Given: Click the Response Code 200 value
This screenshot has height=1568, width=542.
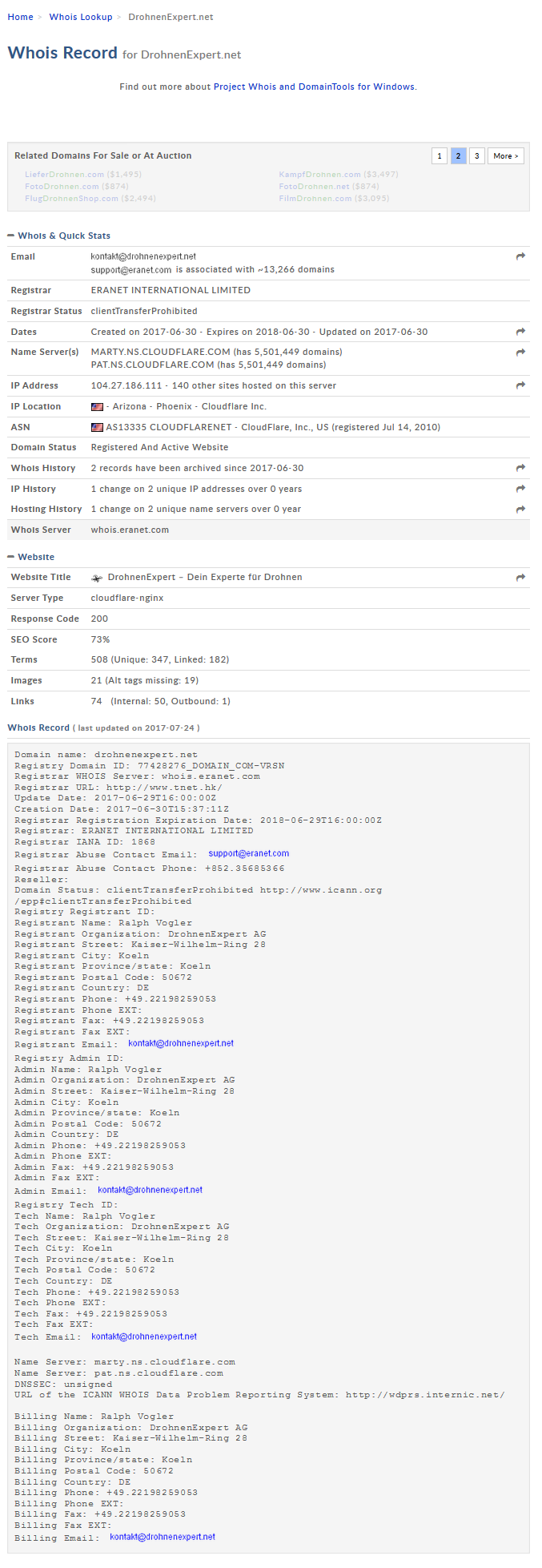Looking at the screenshot, I should point(99,619).
